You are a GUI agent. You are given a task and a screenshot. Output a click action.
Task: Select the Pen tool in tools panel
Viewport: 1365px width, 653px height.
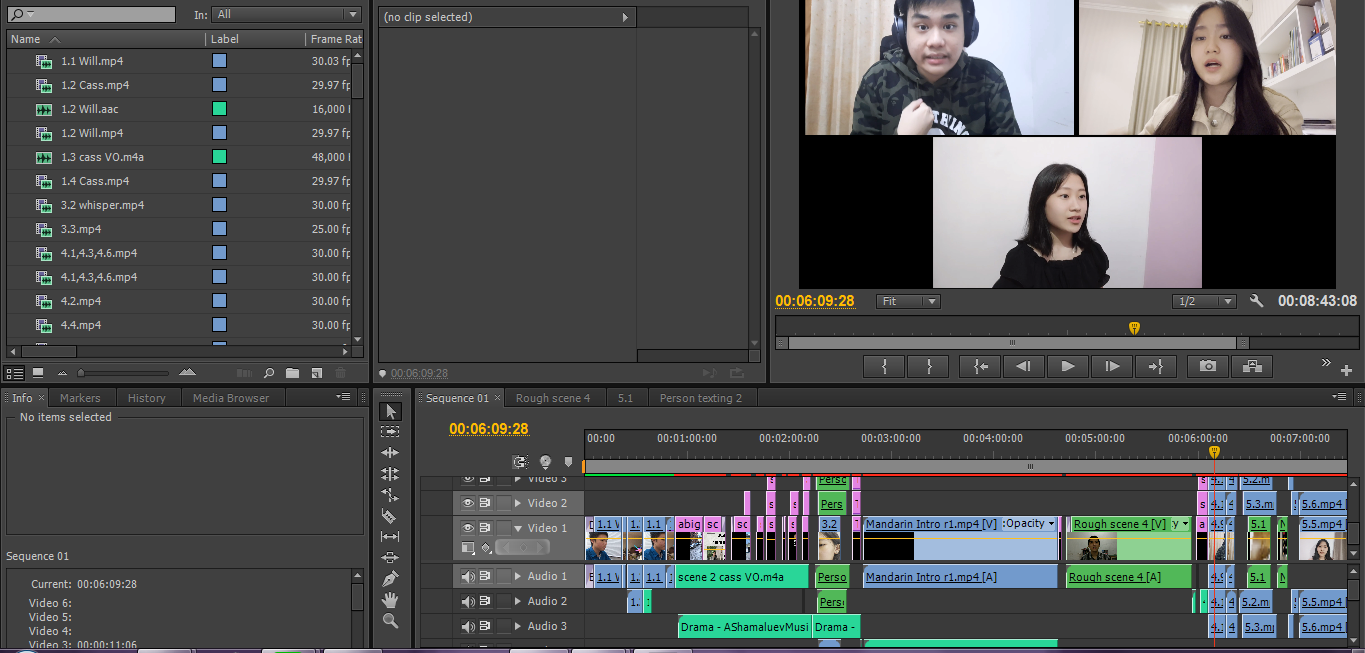[390, 579]
